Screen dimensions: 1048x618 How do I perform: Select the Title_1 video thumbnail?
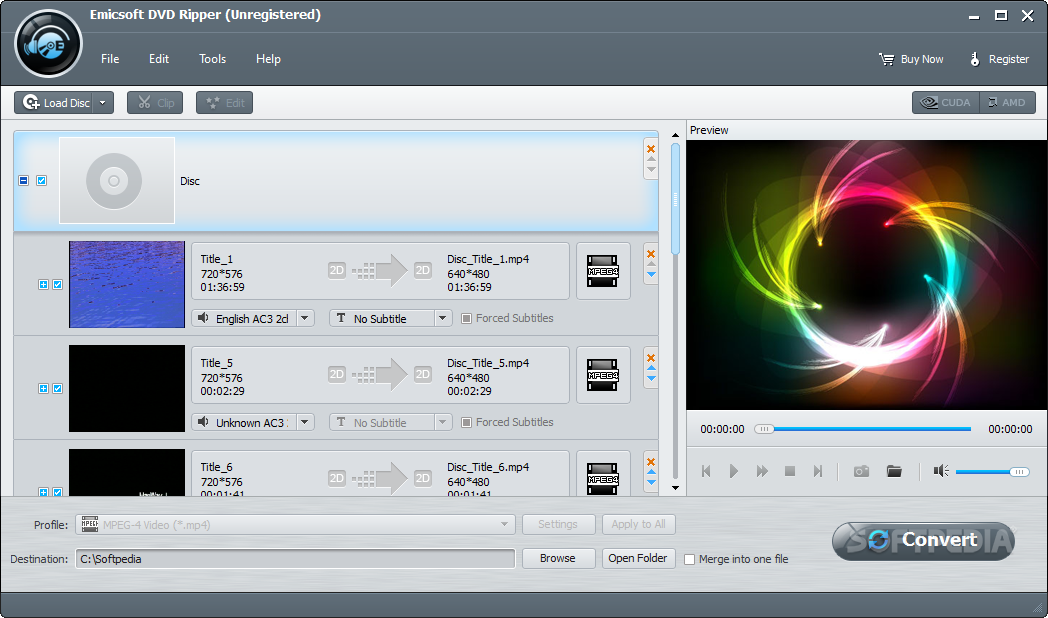tap(127, 285)
